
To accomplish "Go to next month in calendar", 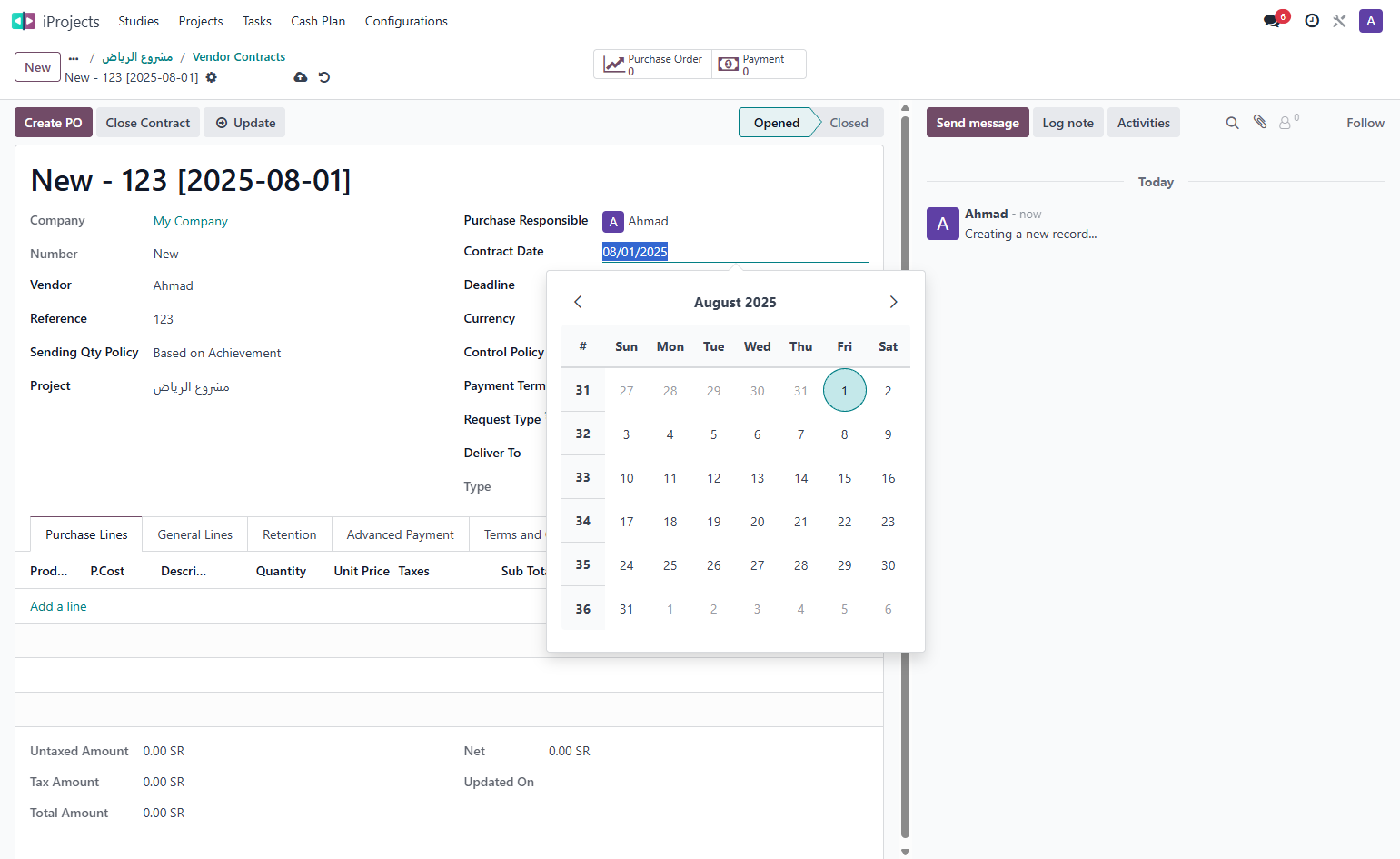I will (893, 302).
